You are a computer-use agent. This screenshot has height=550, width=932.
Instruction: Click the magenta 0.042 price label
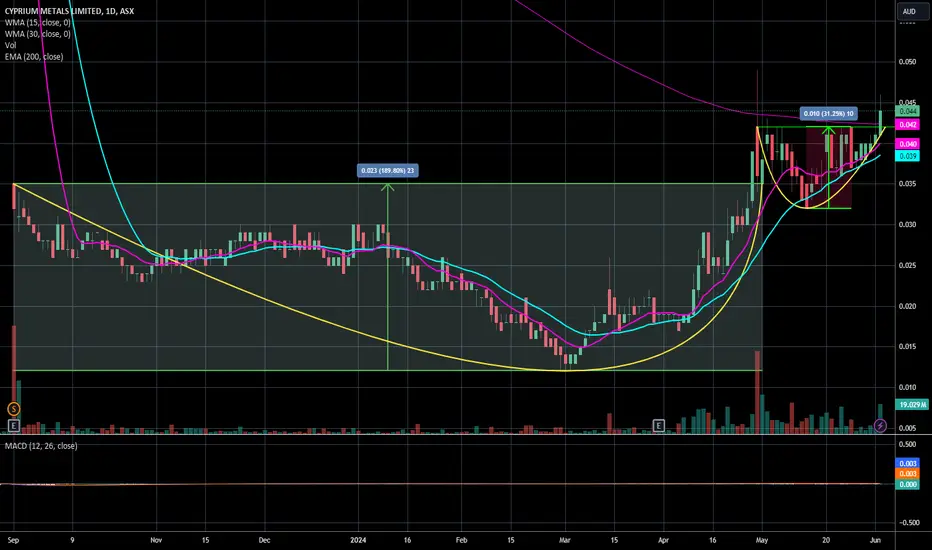coord(908,125)
